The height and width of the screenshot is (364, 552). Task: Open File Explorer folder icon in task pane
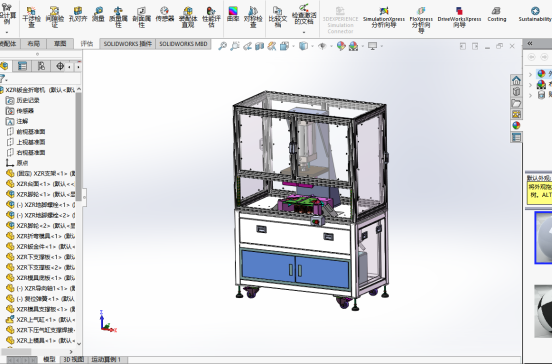click(x=516, y=103)
